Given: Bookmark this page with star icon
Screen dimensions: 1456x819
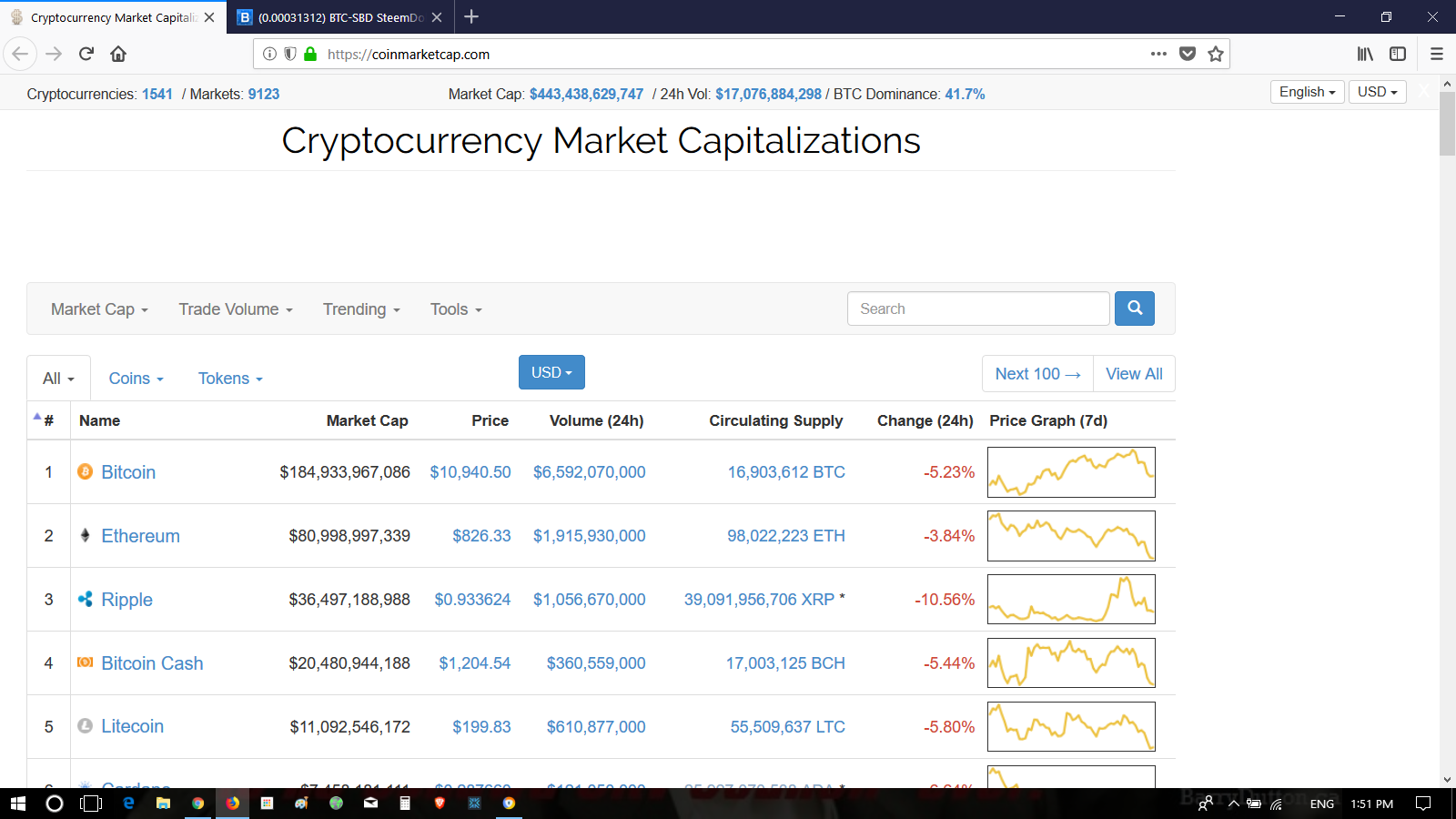Looking at the screenshot, I should pos(1216,54).
